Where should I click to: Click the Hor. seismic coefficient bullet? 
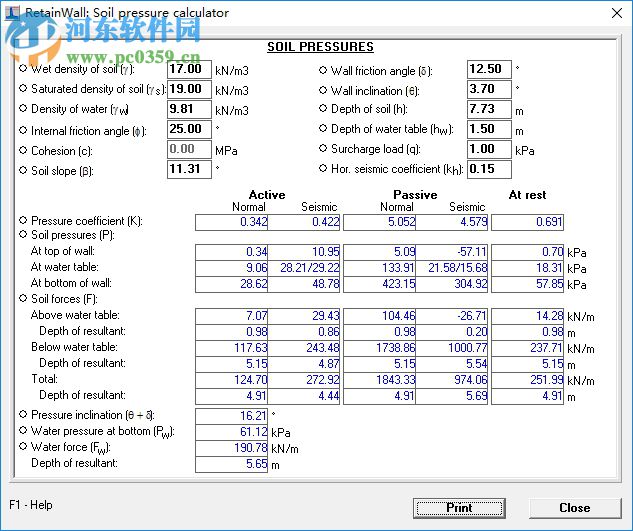pos(323,168)
